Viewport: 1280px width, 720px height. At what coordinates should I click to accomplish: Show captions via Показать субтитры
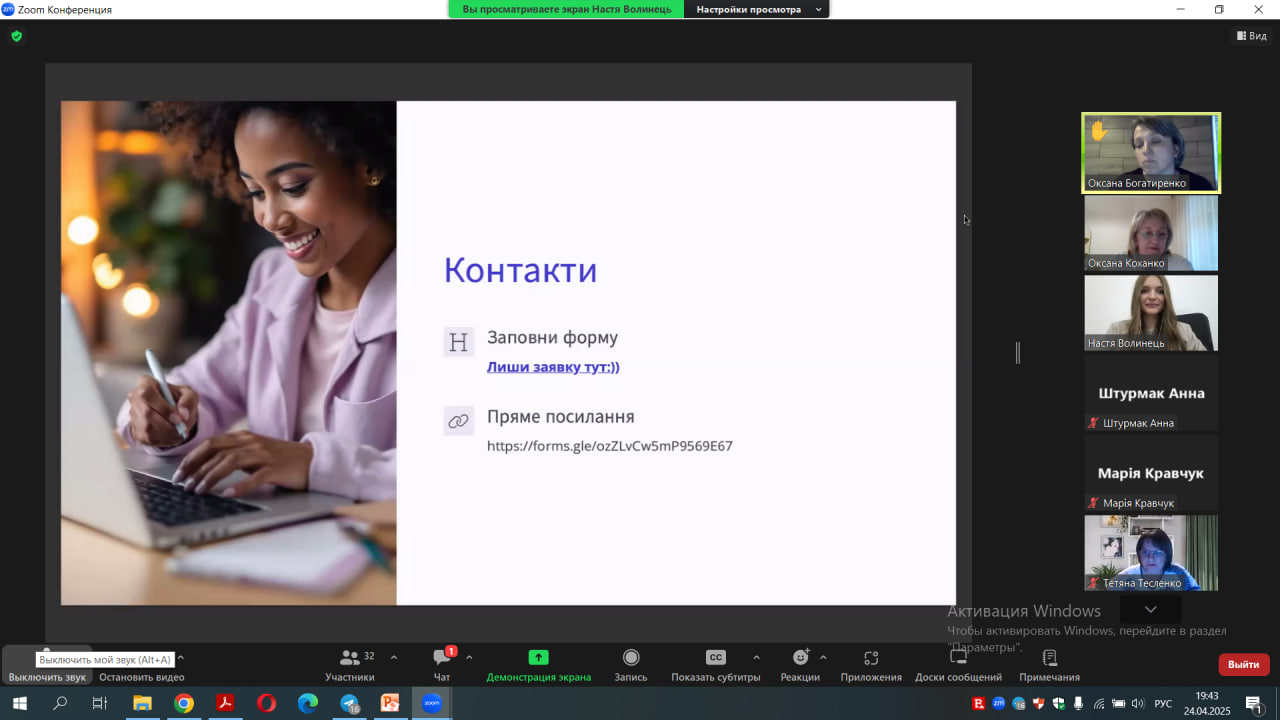(x=716, y=666)
